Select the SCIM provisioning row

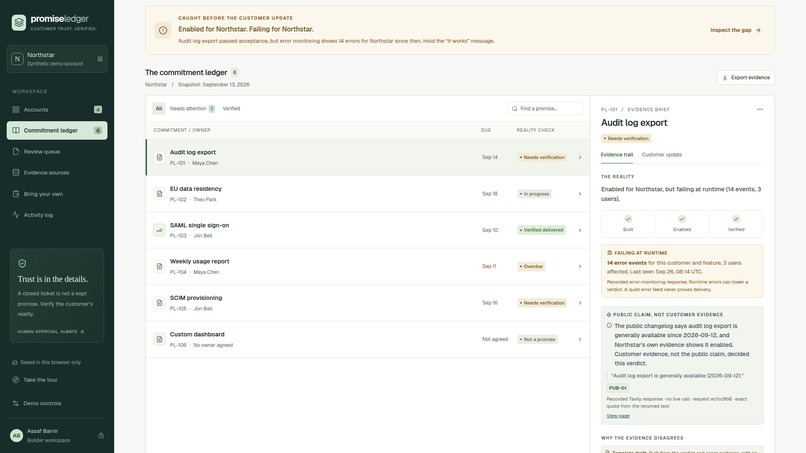(368, 303)
